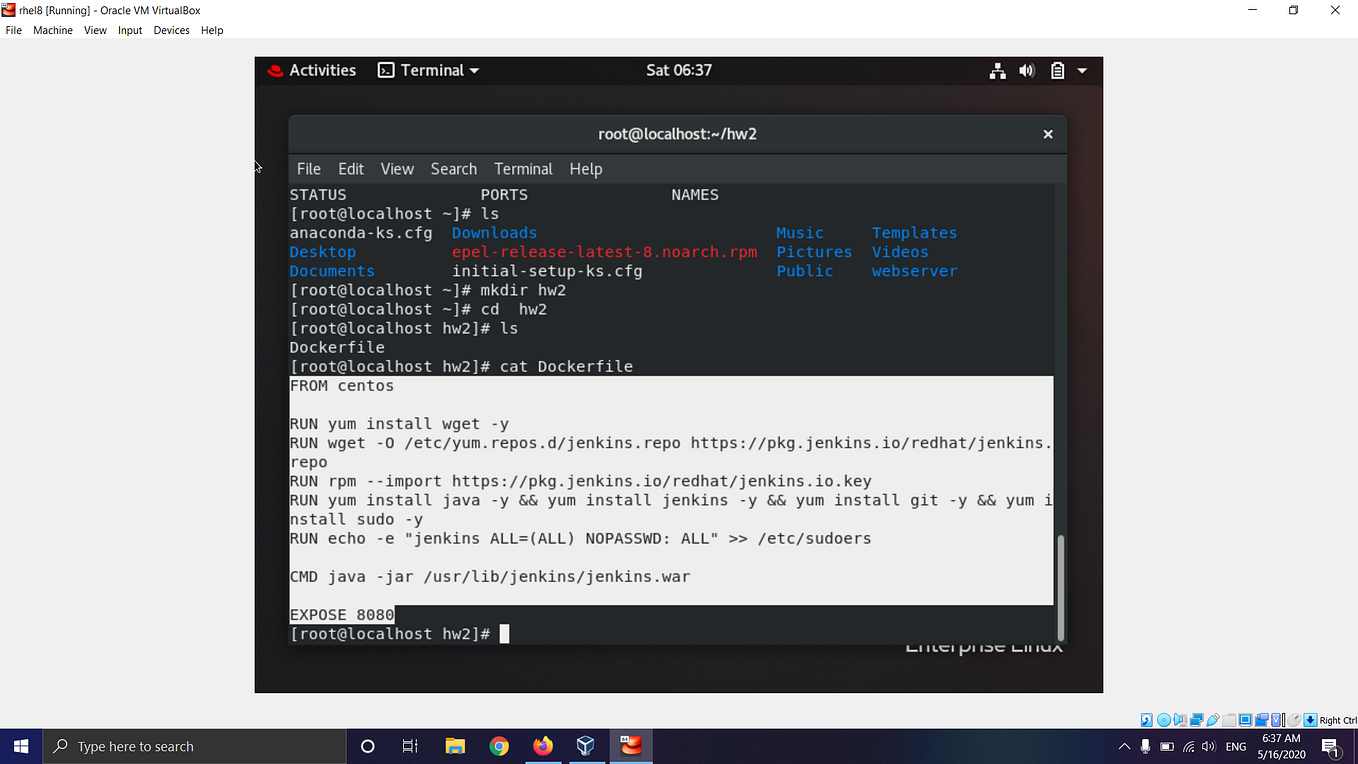Launch Google Chrome from taskbar
The width and height of the screenshot is (1358, 764).
[499, 746]
